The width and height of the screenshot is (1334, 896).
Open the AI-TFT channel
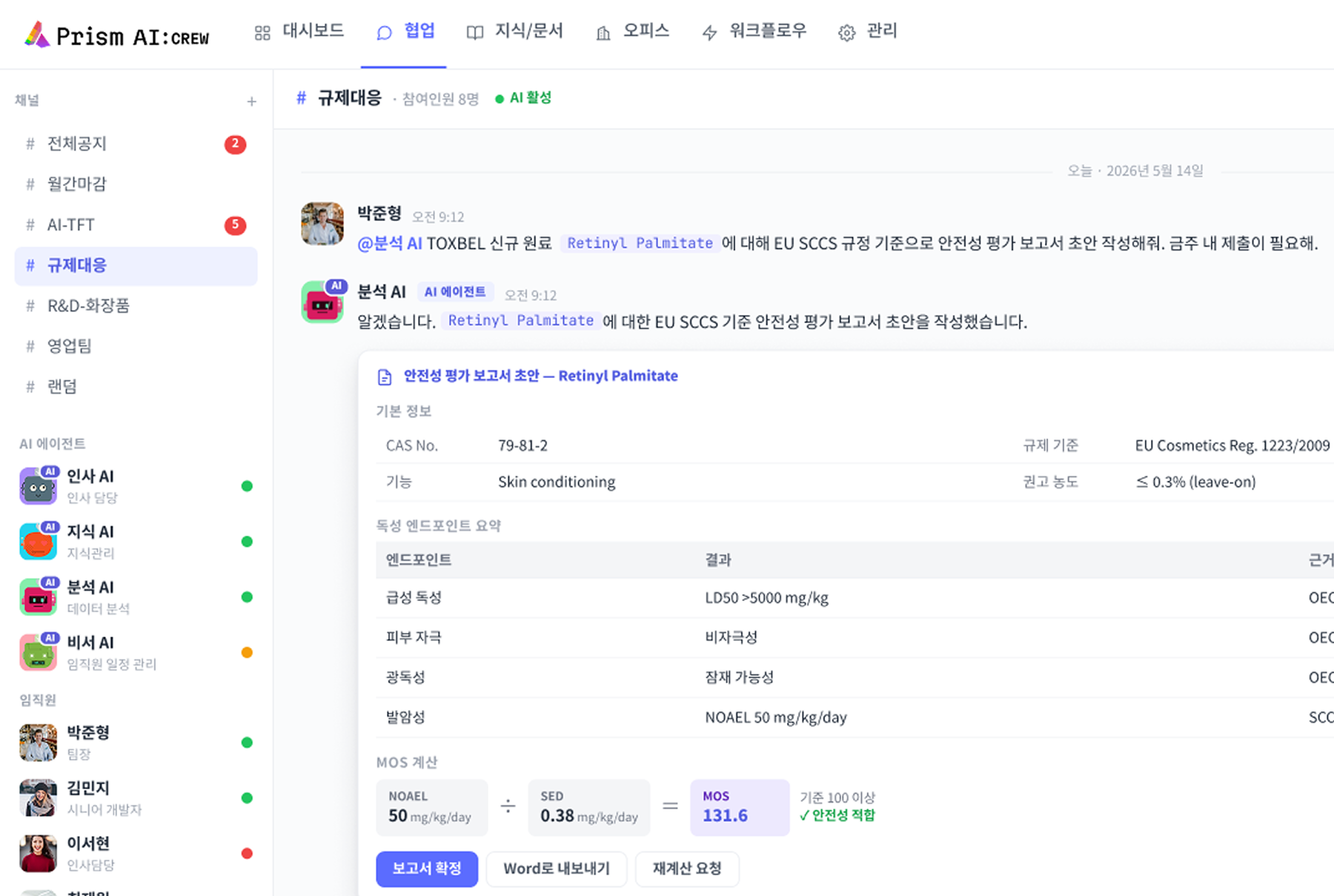coord(136,225)
